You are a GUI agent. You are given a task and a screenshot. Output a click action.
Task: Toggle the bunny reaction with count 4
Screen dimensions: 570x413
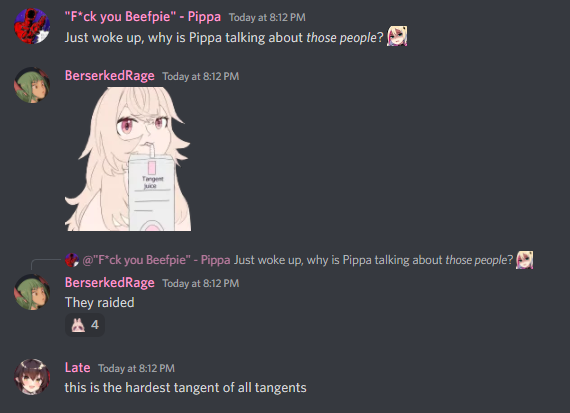(x=85, y=325)
